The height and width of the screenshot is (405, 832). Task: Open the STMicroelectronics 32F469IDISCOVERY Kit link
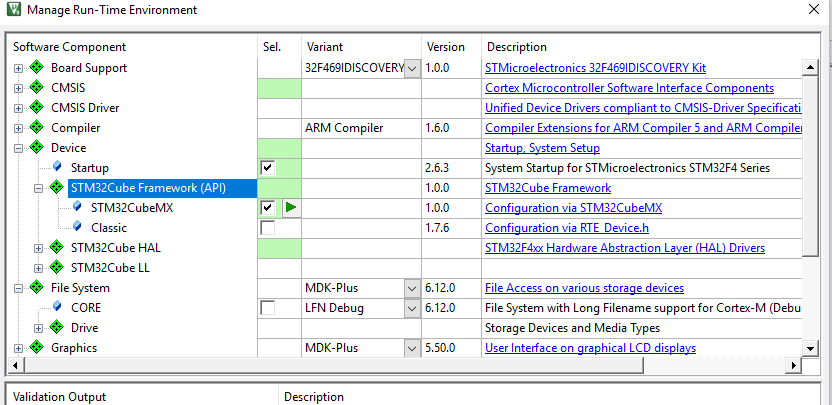tap(595, 68)
